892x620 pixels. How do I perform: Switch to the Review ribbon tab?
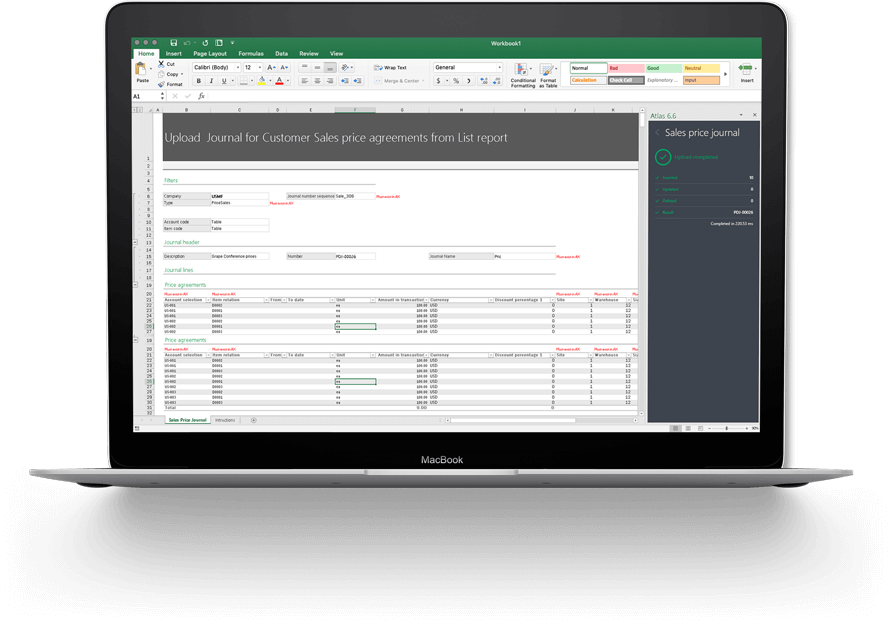tap(309, 53)
